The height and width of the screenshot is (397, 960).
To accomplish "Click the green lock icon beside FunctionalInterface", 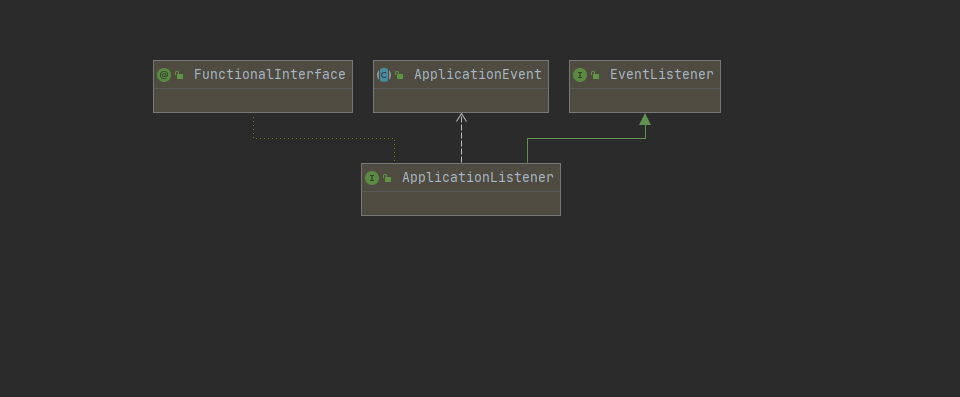I will pos(179,75).
